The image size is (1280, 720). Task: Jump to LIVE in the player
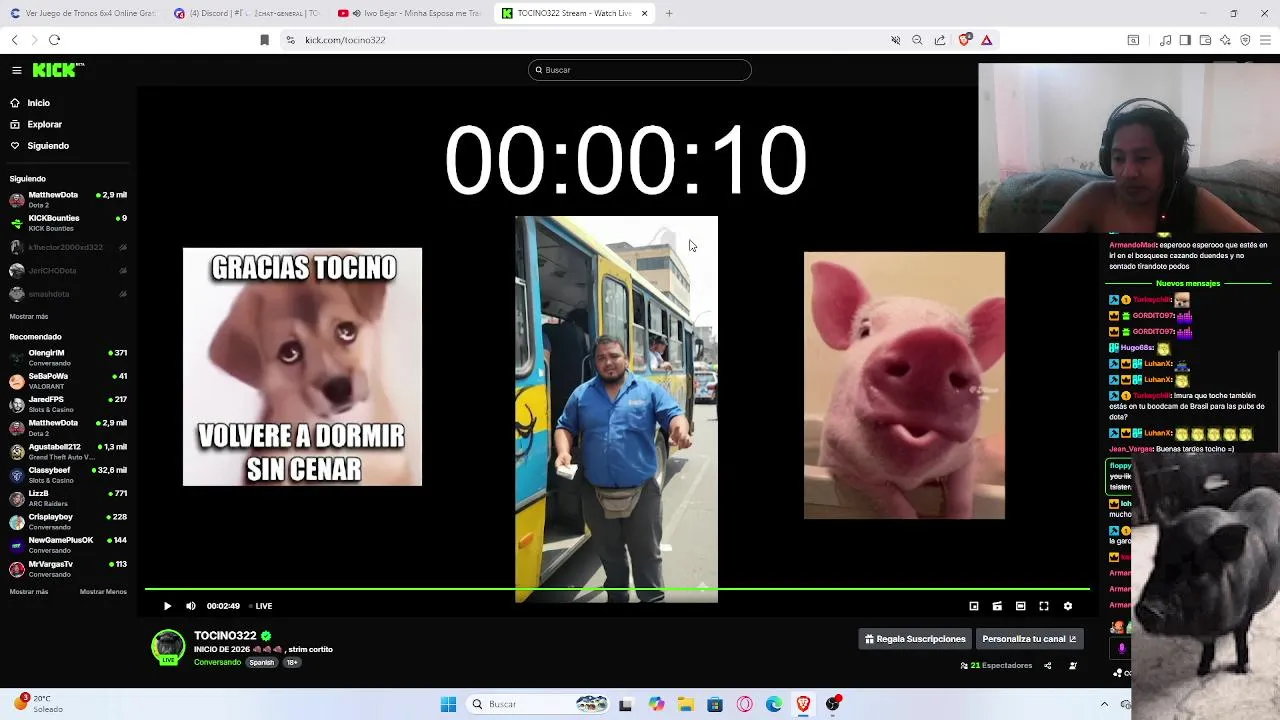260,606
